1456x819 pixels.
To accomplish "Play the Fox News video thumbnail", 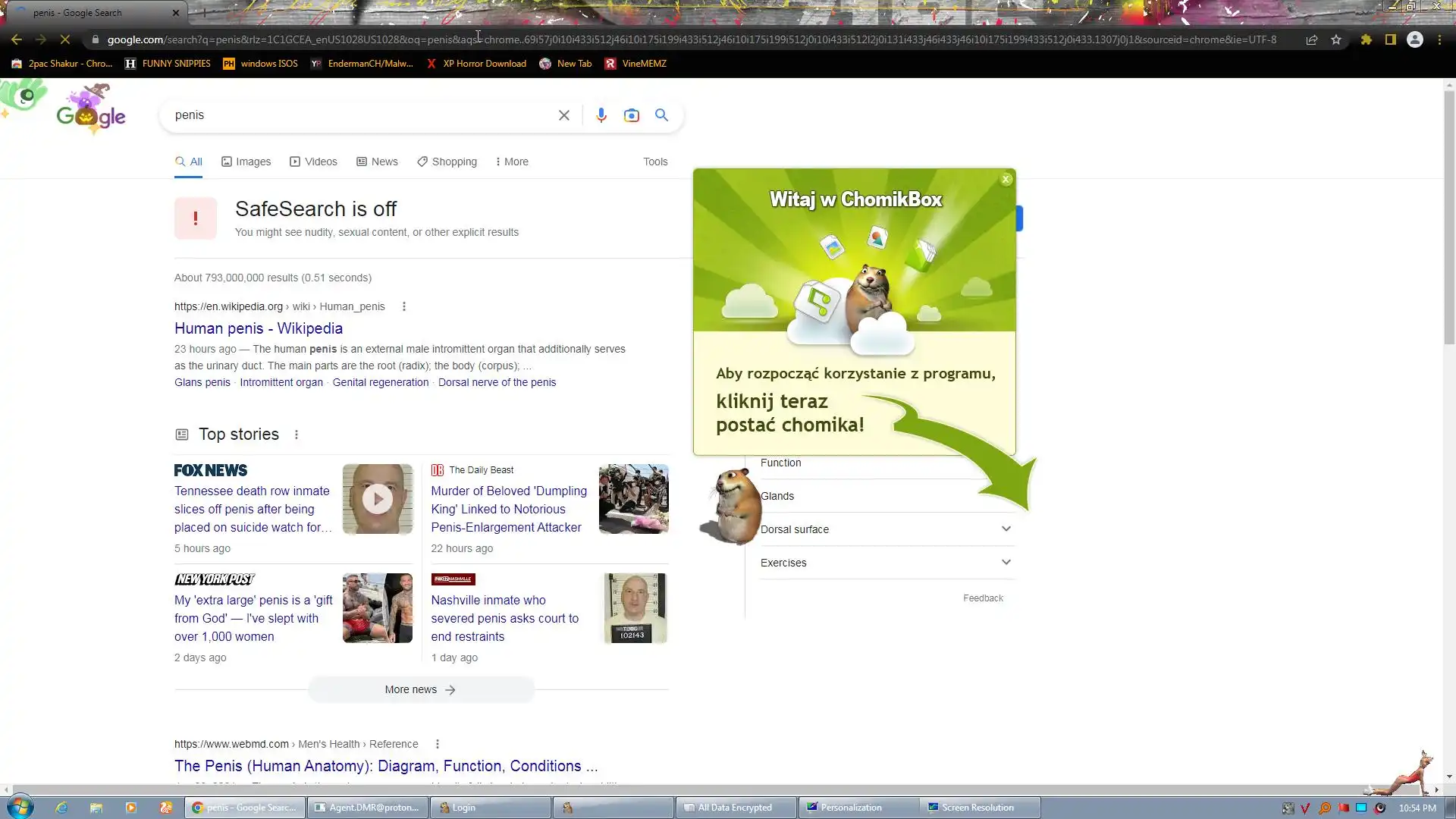I will click(377, 499).
